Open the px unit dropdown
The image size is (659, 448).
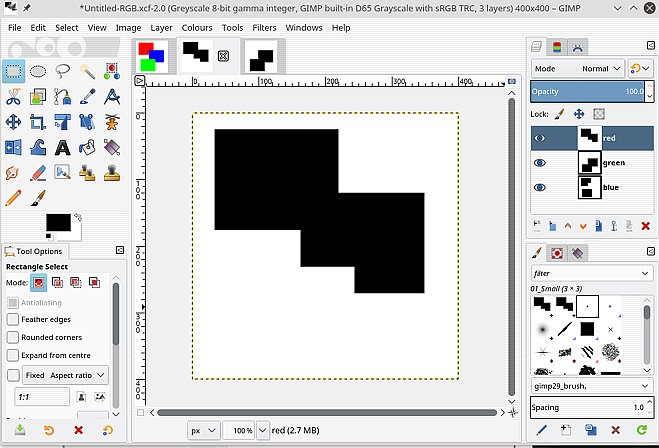click(x=203, y=430)
